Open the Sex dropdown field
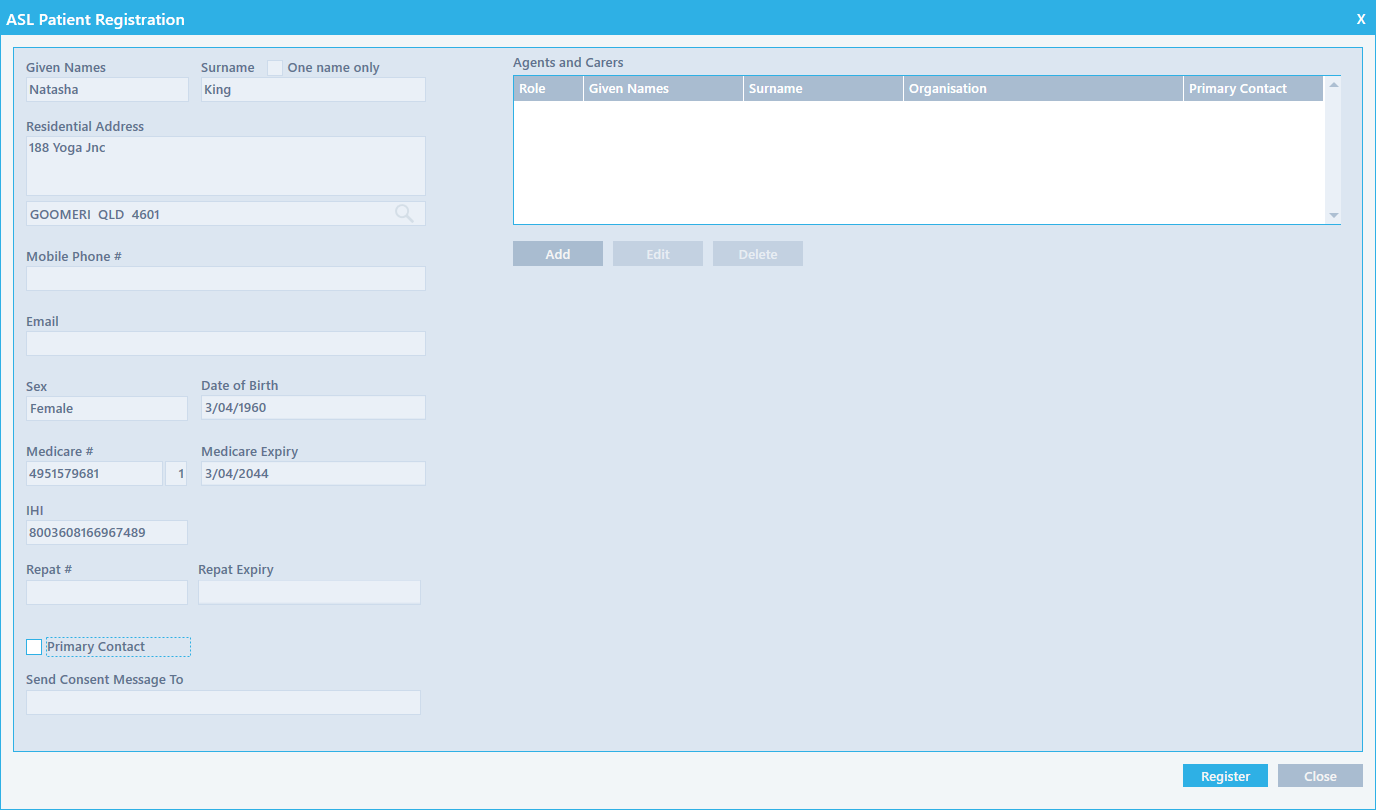 point(107,408)
